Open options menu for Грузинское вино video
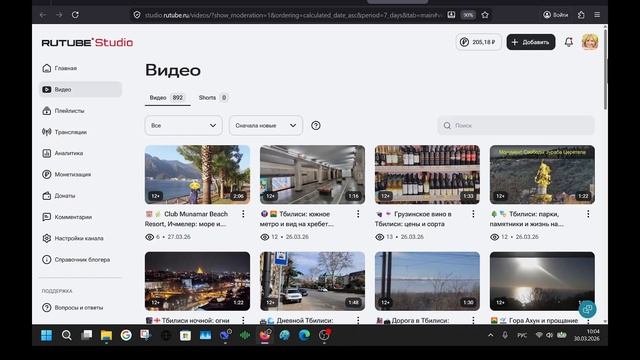Viewport: 640px width, 360px height. click(473, 214)
